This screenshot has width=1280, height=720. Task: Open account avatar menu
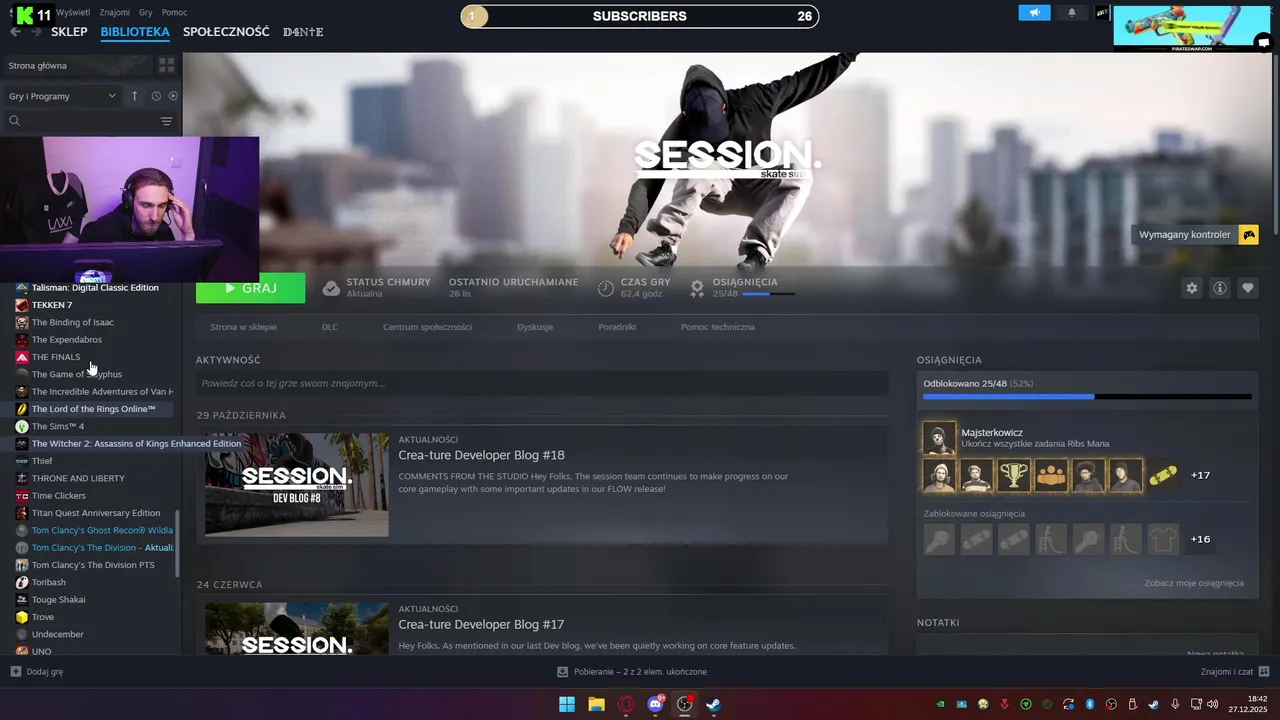[x=1101, y=13]
